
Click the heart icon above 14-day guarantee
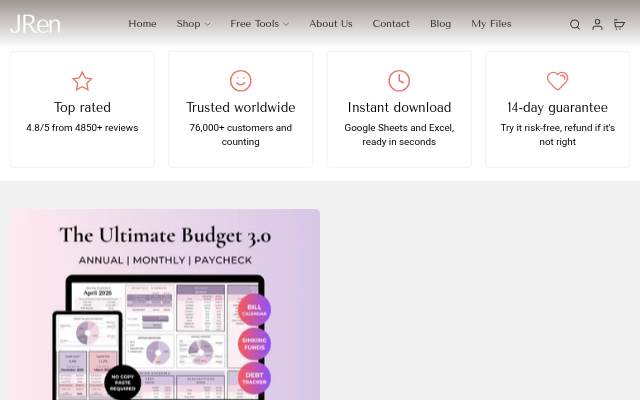coord(557,81)
